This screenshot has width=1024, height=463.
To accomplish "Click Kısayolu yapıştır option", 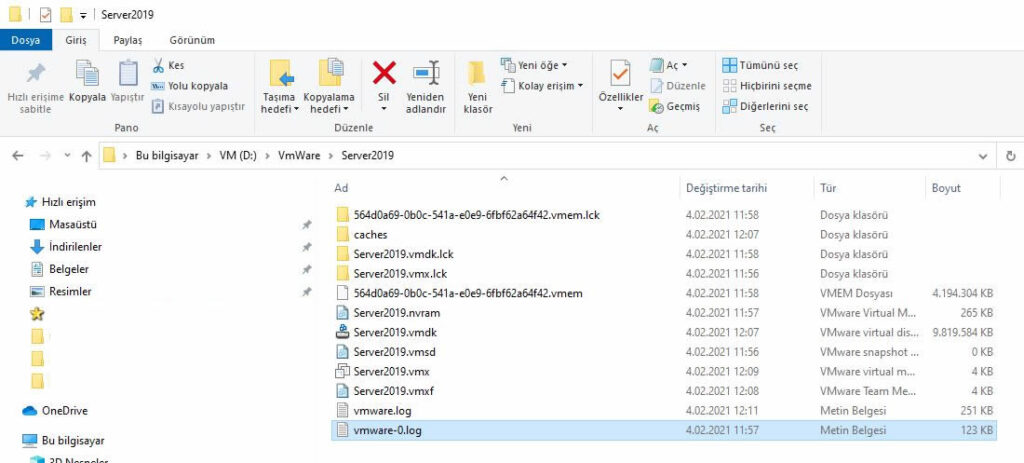I will [199, 106].
